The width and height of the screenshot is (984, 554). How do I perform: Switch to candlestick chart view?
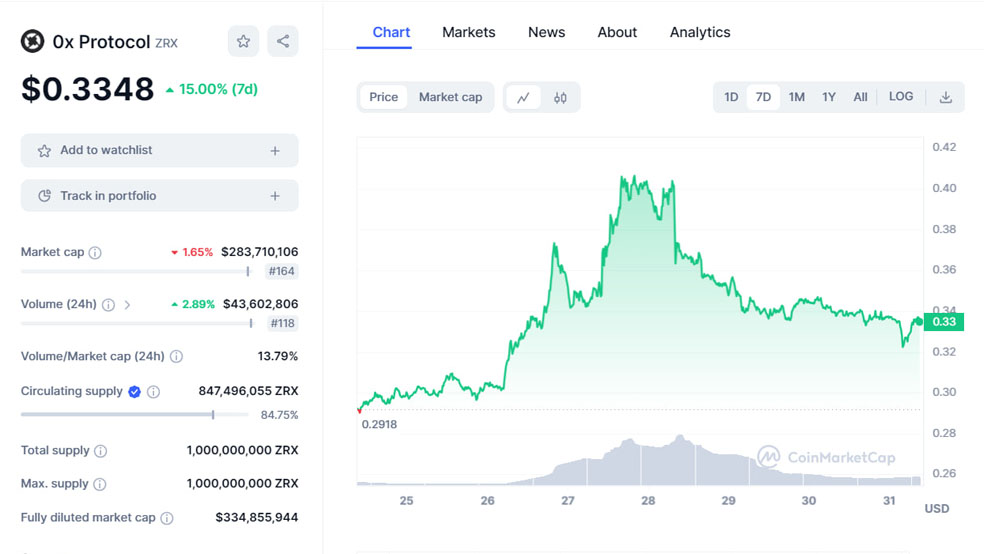tap(560, 97)
